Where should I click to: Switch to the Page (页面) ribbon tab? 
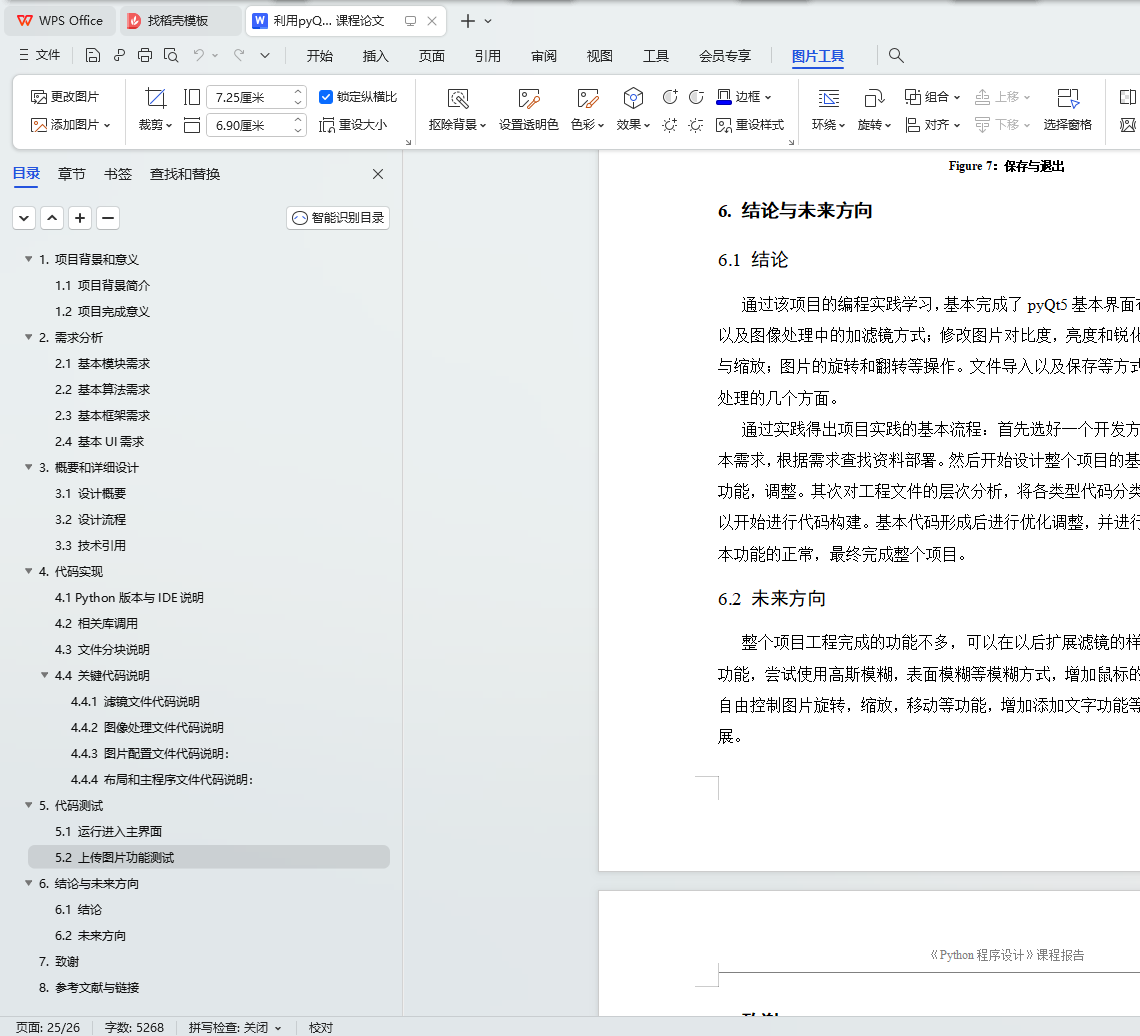pyautogui.click(x=431, y=56)
